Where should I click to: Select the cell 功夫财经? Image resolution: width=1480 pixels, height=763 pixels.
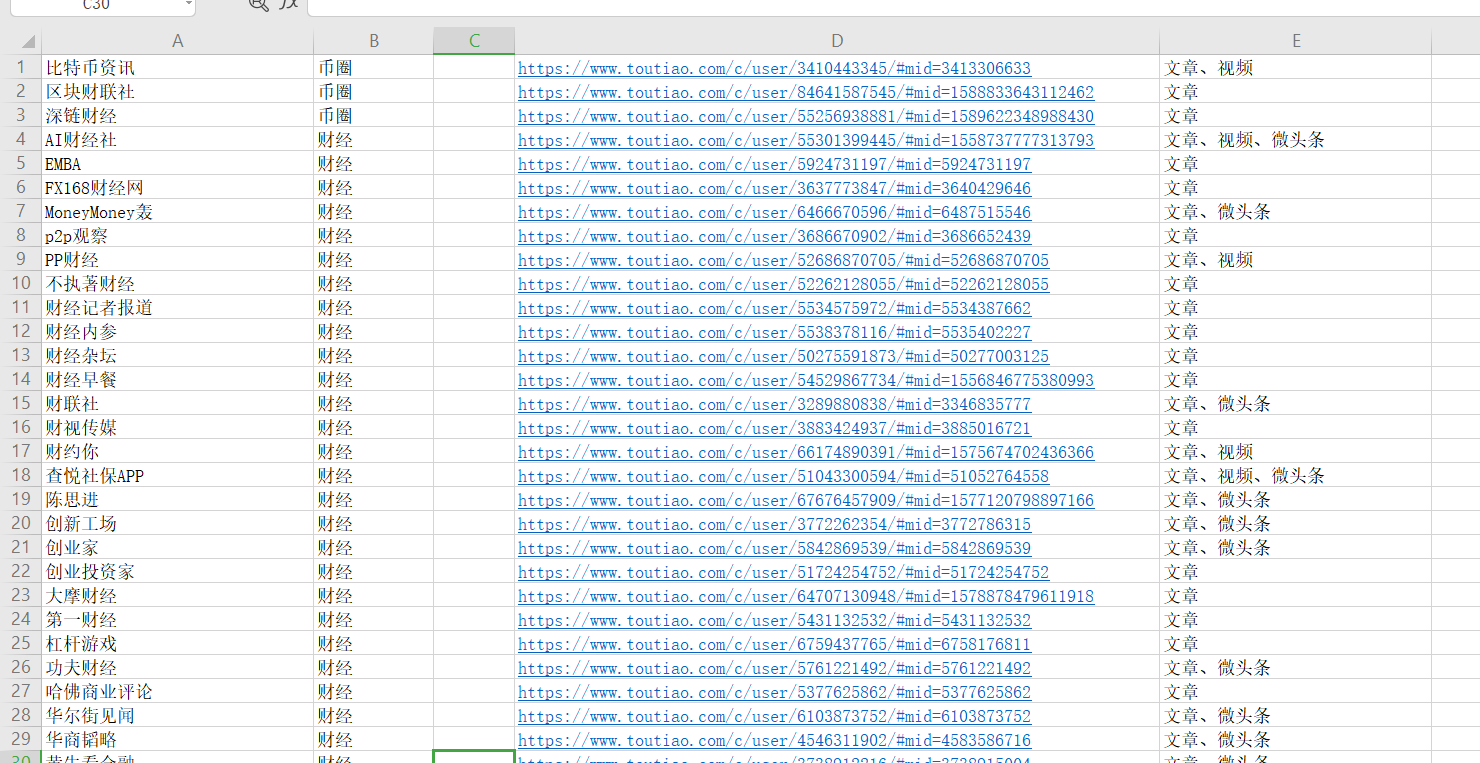[x=177, y=668]
